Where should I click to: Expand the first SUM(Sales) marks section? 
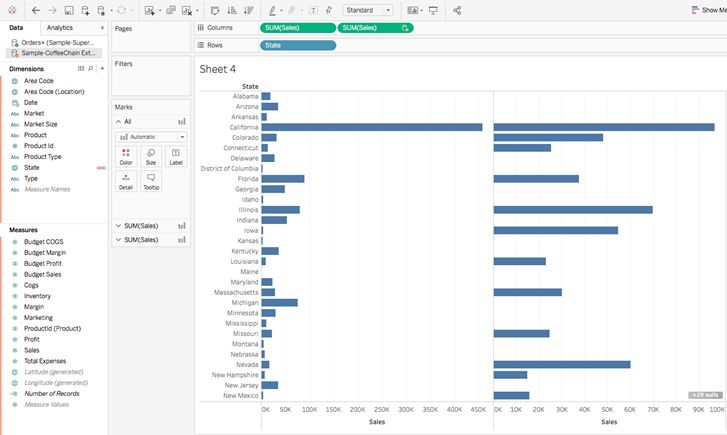[x=118, y=226]
